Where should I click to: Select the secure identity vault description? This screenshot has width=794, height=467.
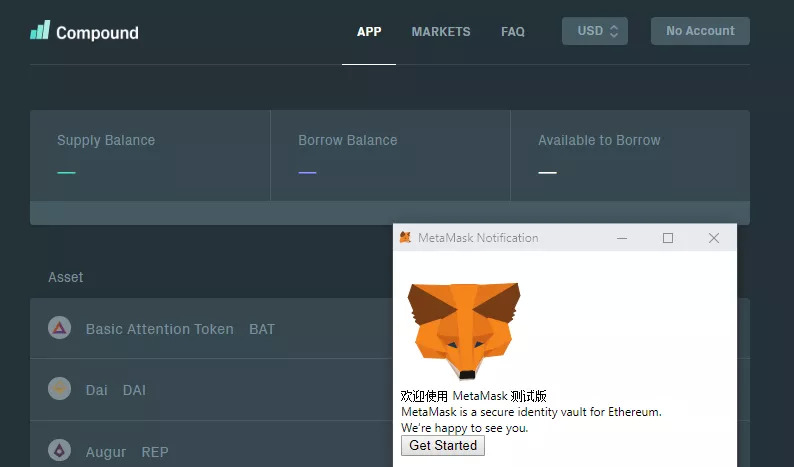531,412
